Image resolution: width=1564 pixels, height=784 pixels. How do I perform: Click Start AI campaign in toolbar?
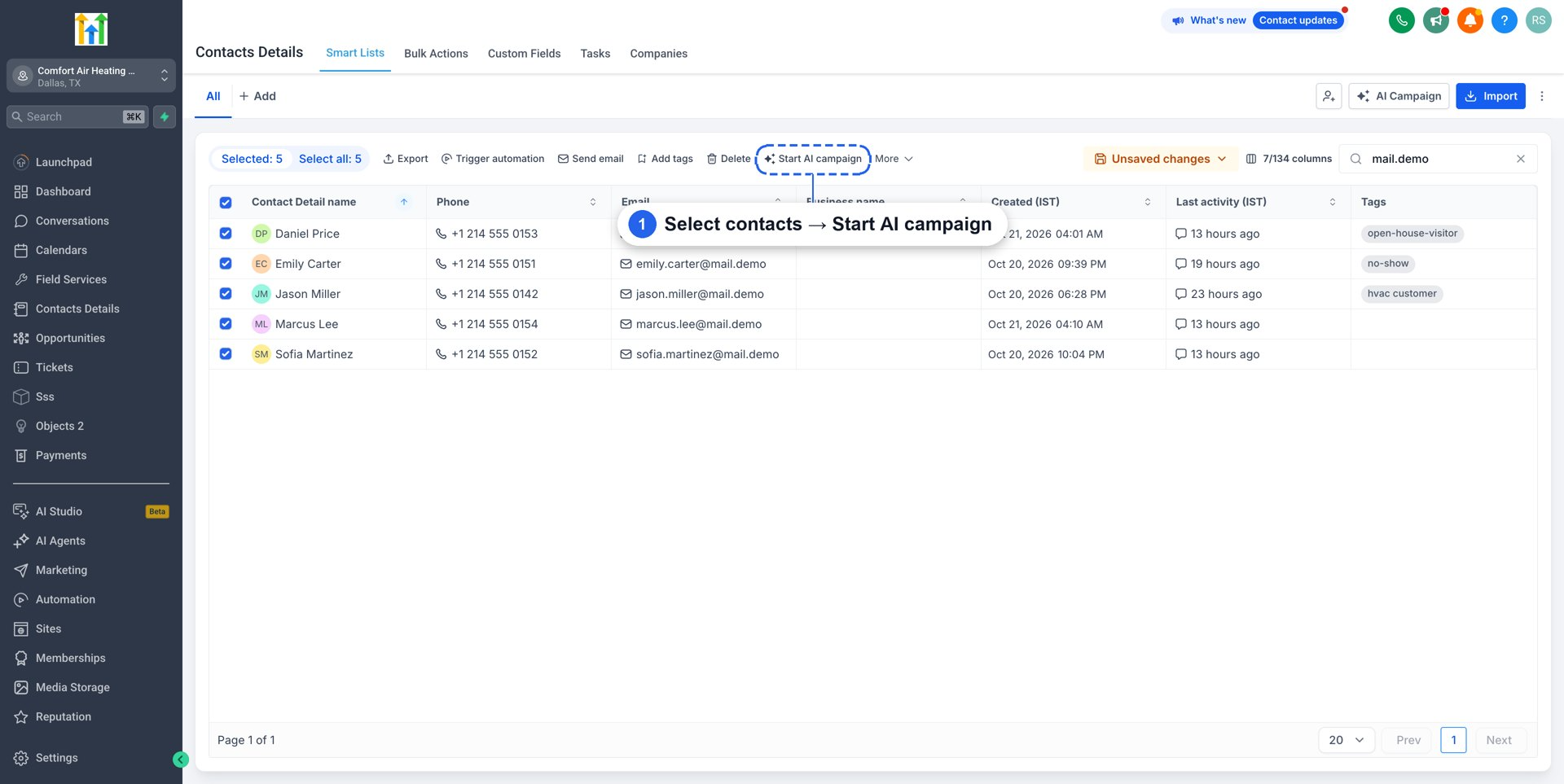click(x=813, y=159)
